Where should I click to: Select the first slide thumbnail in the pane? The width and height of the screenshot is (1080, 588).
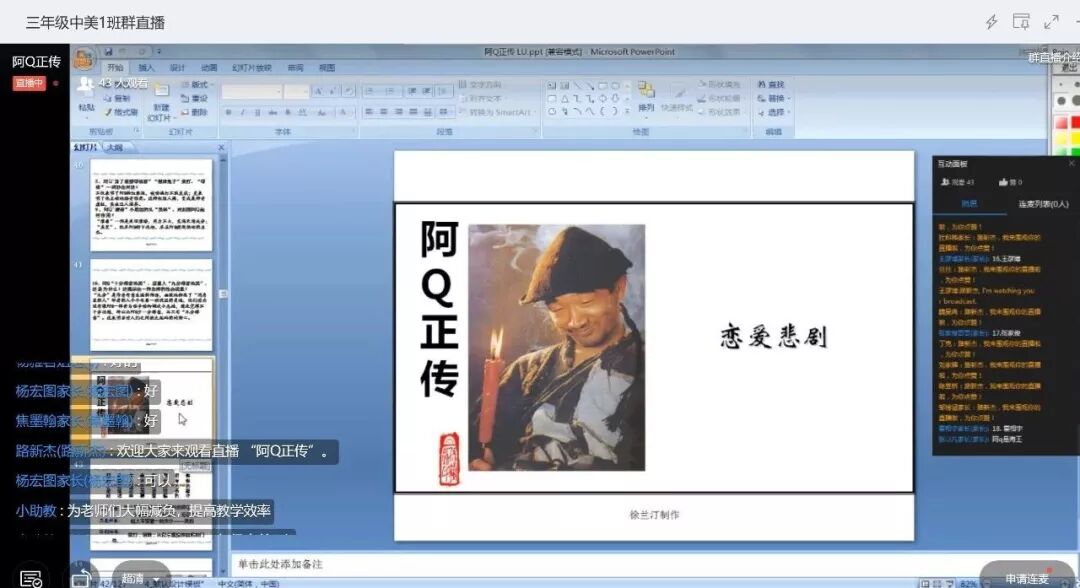click(151, 205)
